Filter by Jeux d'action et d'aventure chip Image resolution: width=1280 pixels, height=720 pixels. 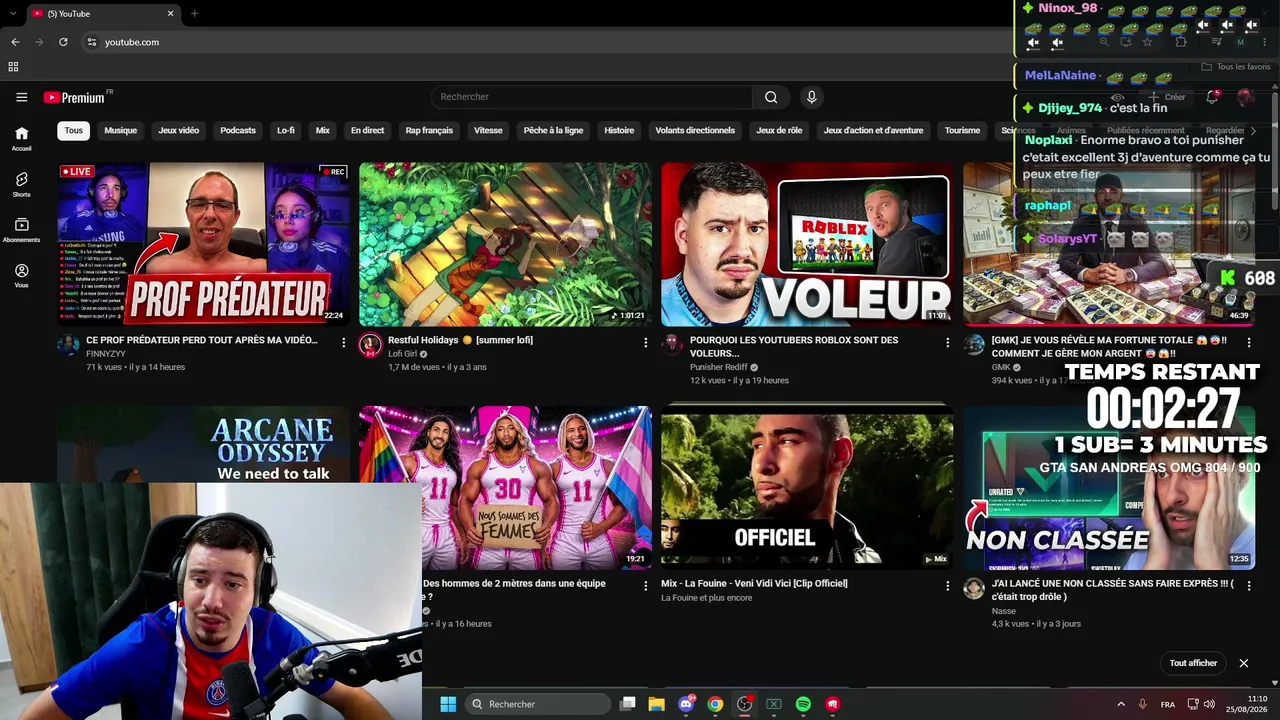pos(873,130)
